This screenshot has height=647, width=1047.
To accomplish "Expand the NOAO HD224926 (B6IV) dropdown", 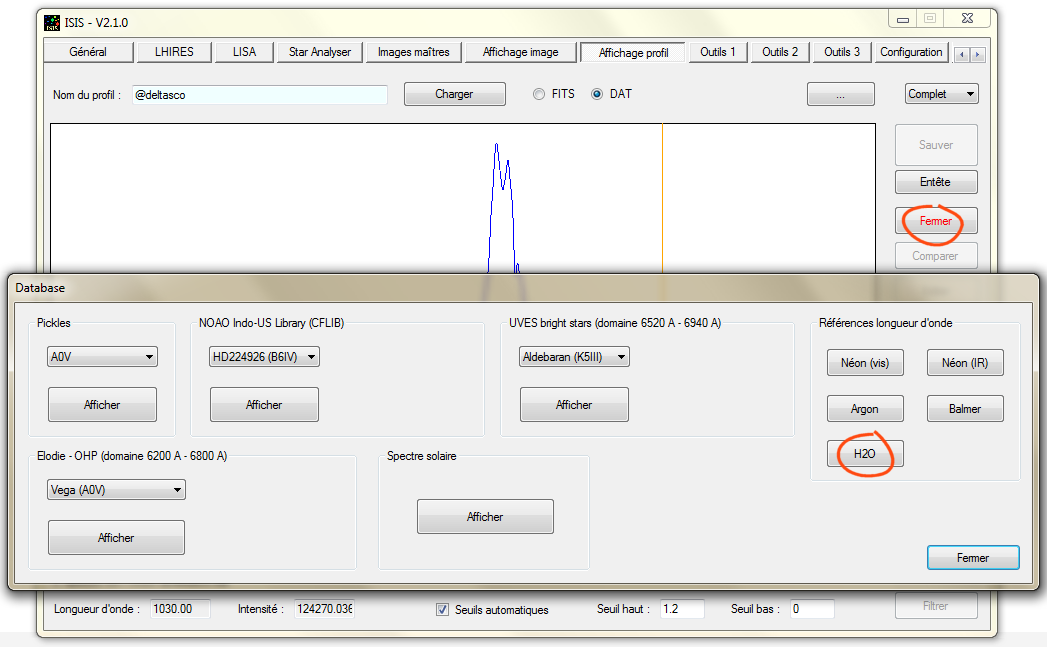I will point(264,357).
